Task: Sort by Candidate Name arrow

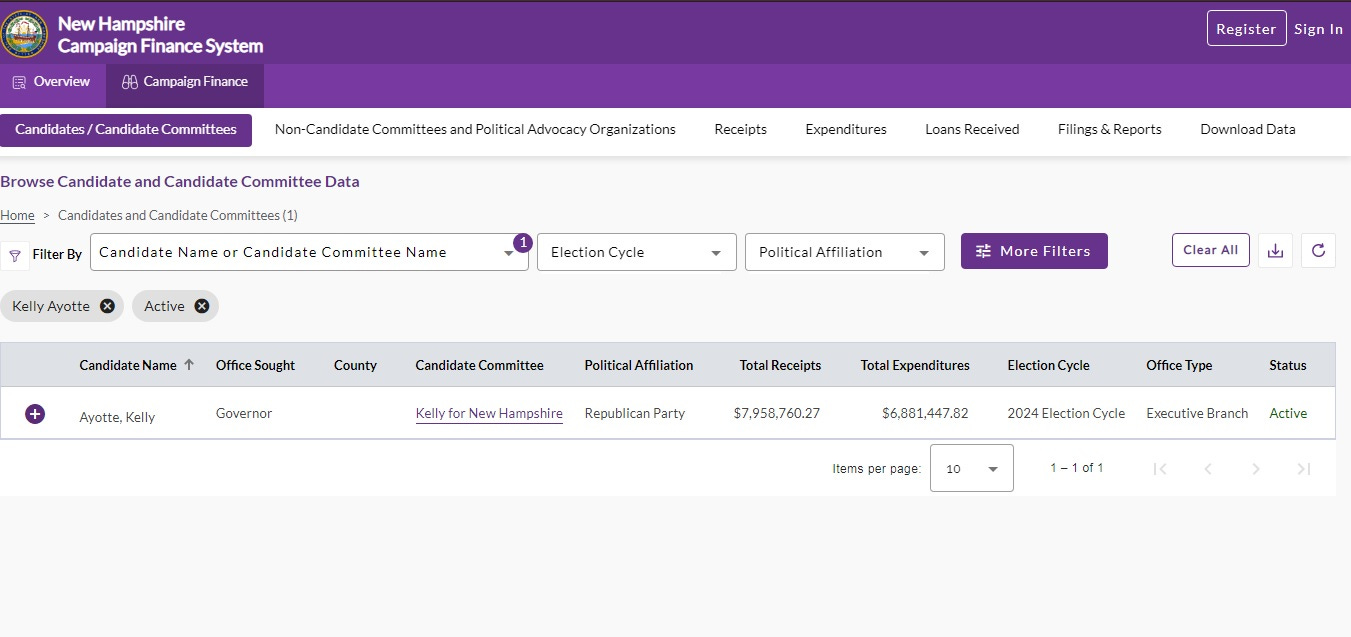Action: click(x=189, y=365)
